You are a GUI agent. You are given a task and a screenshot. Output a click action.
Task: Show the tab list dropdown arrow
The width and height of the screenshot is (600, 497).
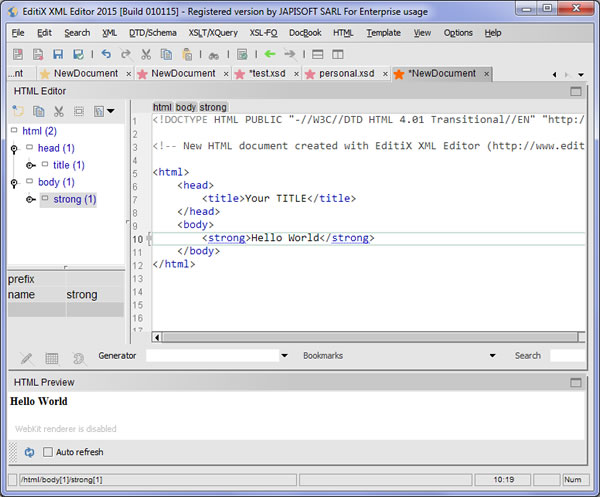[581, 75]
